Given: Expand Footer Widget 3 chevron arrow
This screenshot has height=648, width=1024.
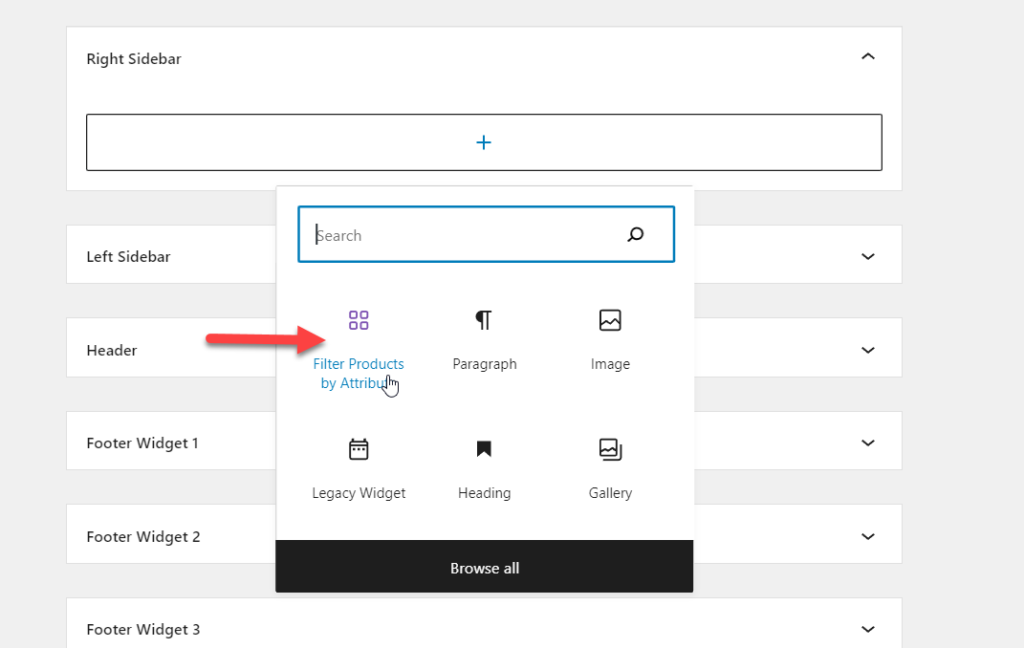Looking at the screenshot, I should click(868, 629).
